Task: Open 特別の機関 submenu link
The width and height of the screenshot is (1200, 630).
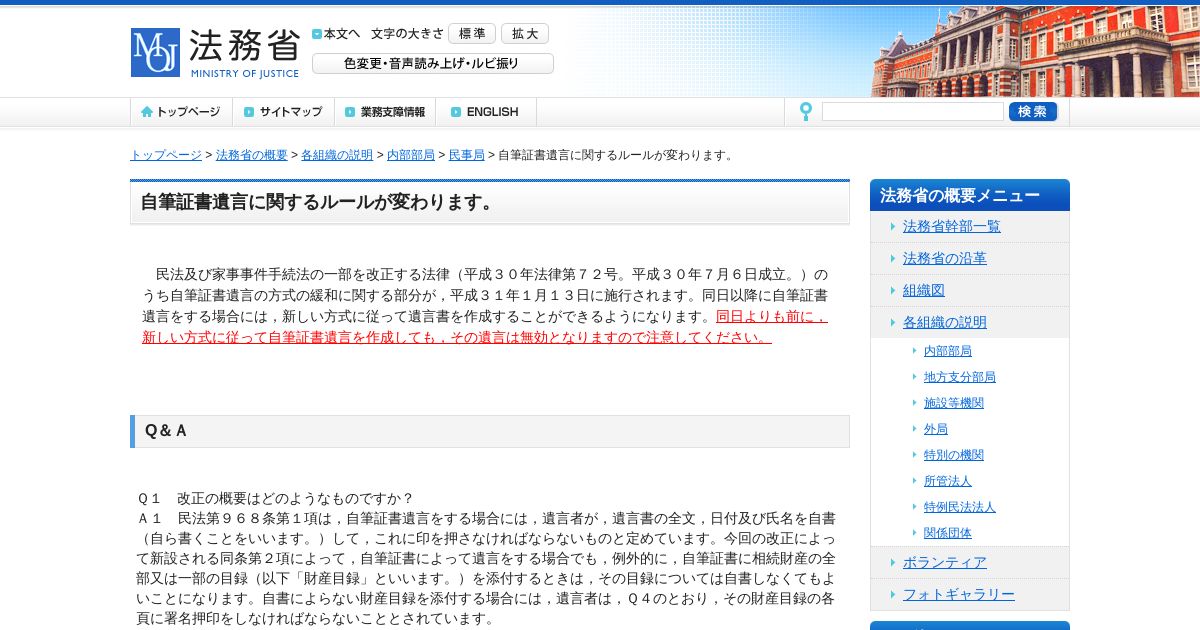Action: (x=954, y=455)
